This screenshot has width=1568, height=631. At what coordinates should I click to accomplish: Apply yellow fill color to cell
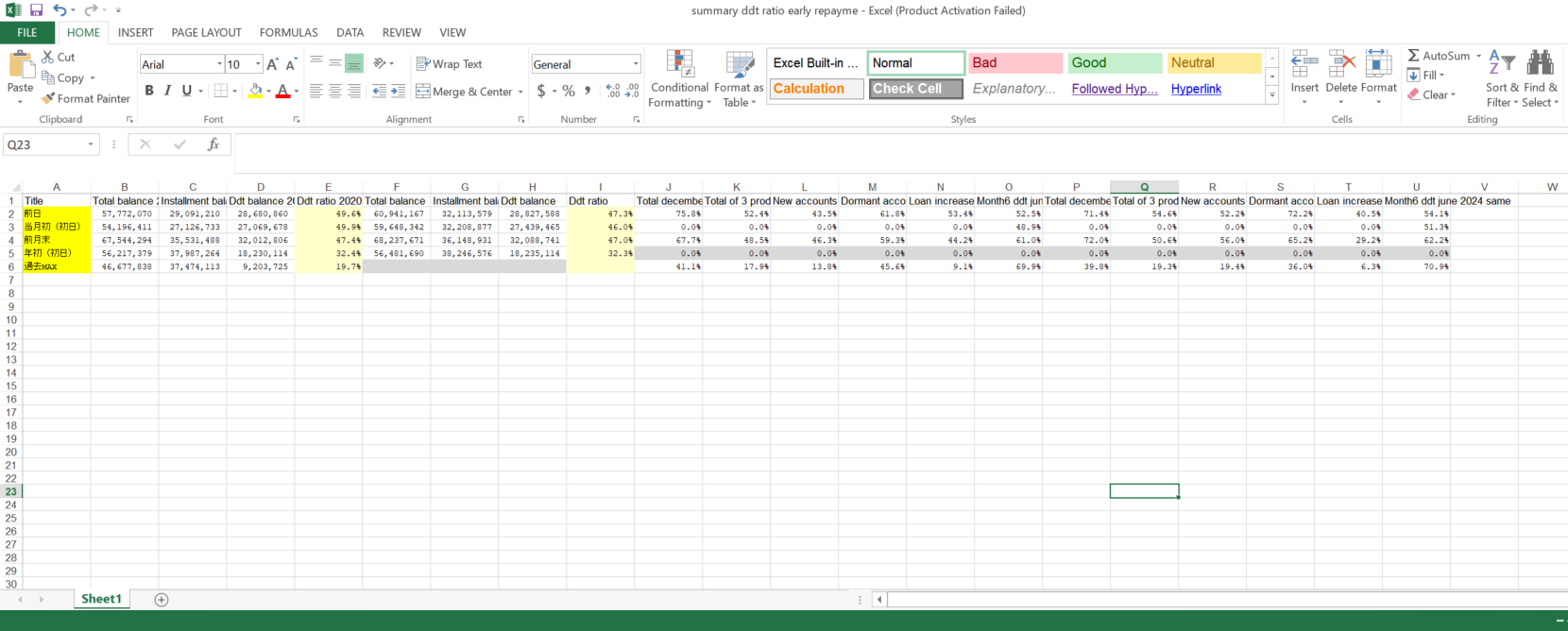click(255, 91)
